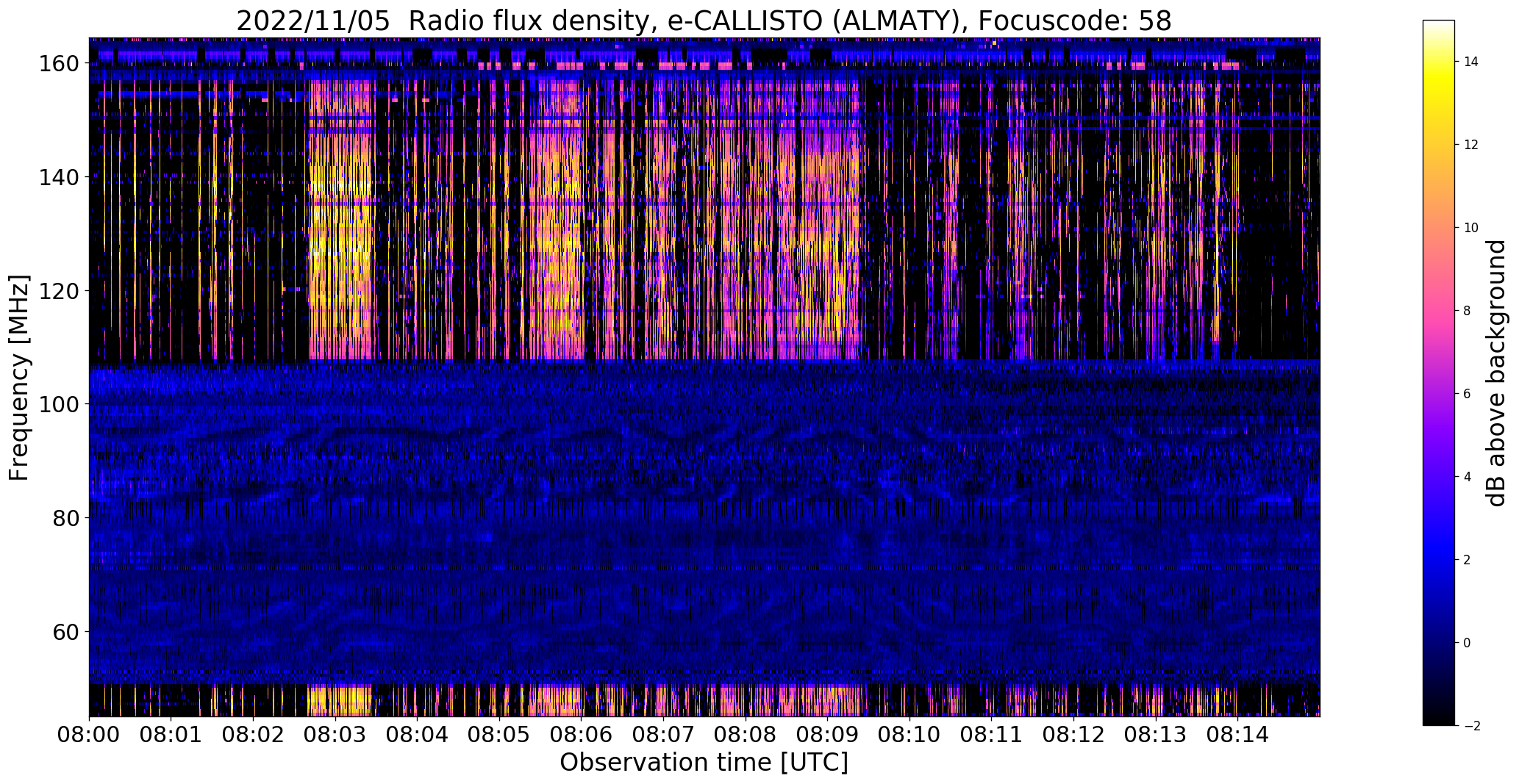Click the 80 MHz frequency tick label
This screenshot has width=1519, height=784.
(66, 518)
